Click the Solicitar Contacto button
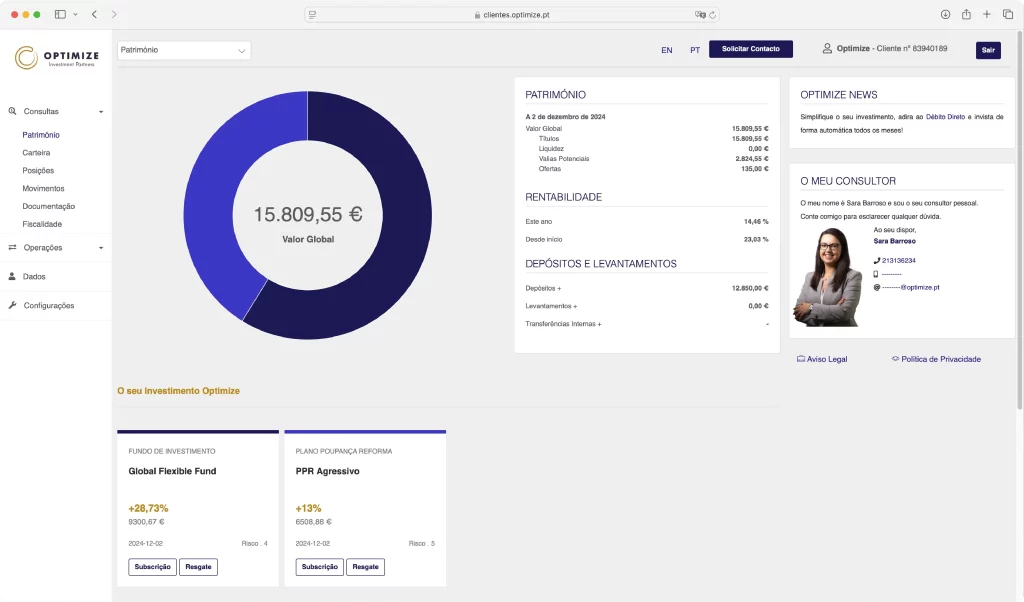1024x602 pixels. tap(750, 49)
